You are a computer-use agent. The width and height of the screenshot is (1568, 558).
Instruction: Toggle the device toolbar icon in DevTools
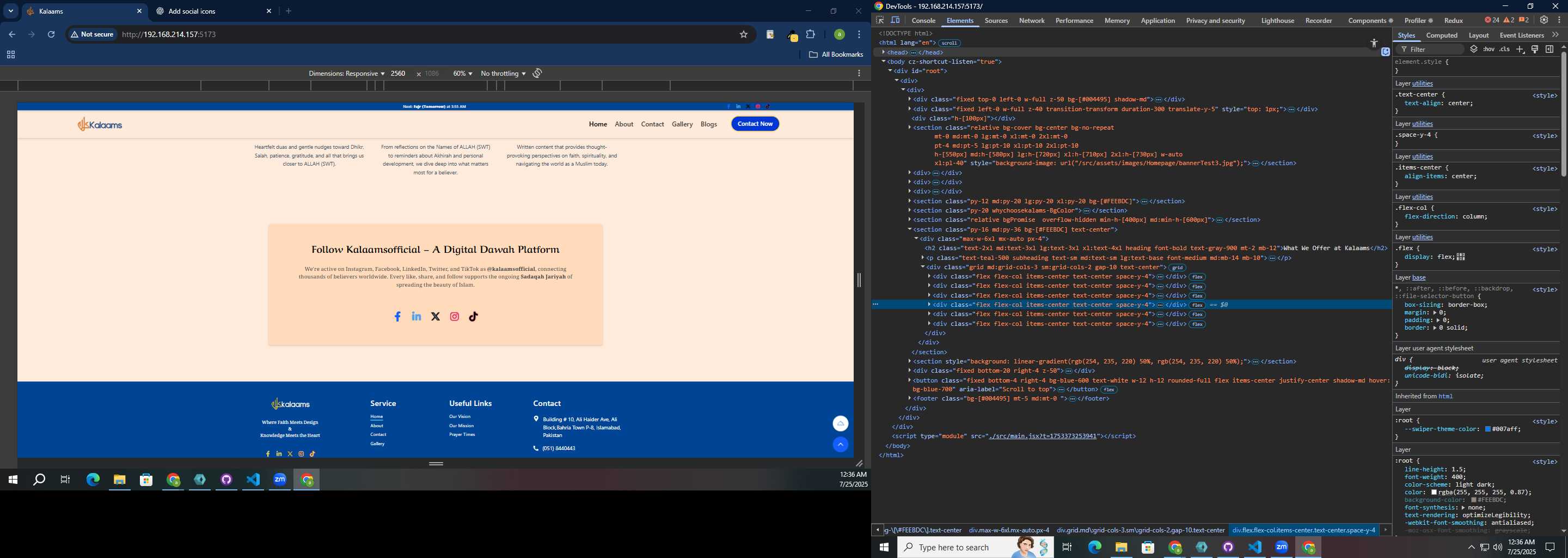[896, 20]
